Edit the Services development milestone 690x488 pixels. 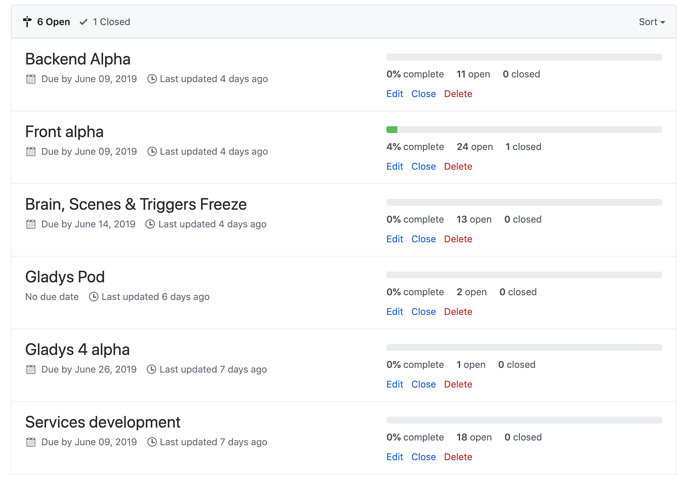point(395,457)
